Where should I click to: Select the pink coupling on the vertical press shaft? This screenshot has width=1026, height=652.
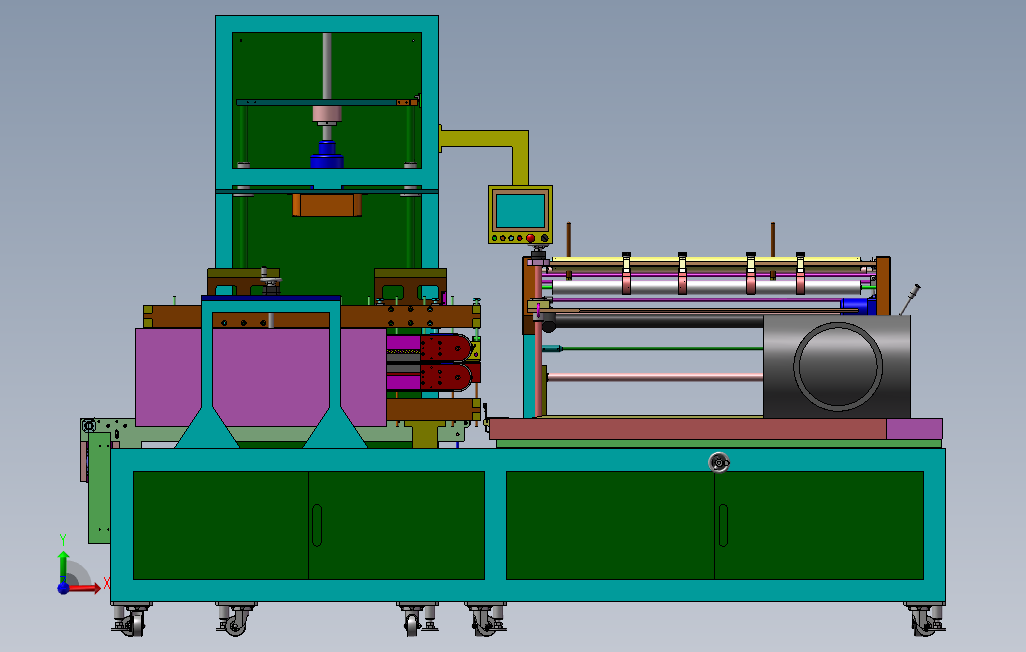pyautogui.click(x=327, y=115)
